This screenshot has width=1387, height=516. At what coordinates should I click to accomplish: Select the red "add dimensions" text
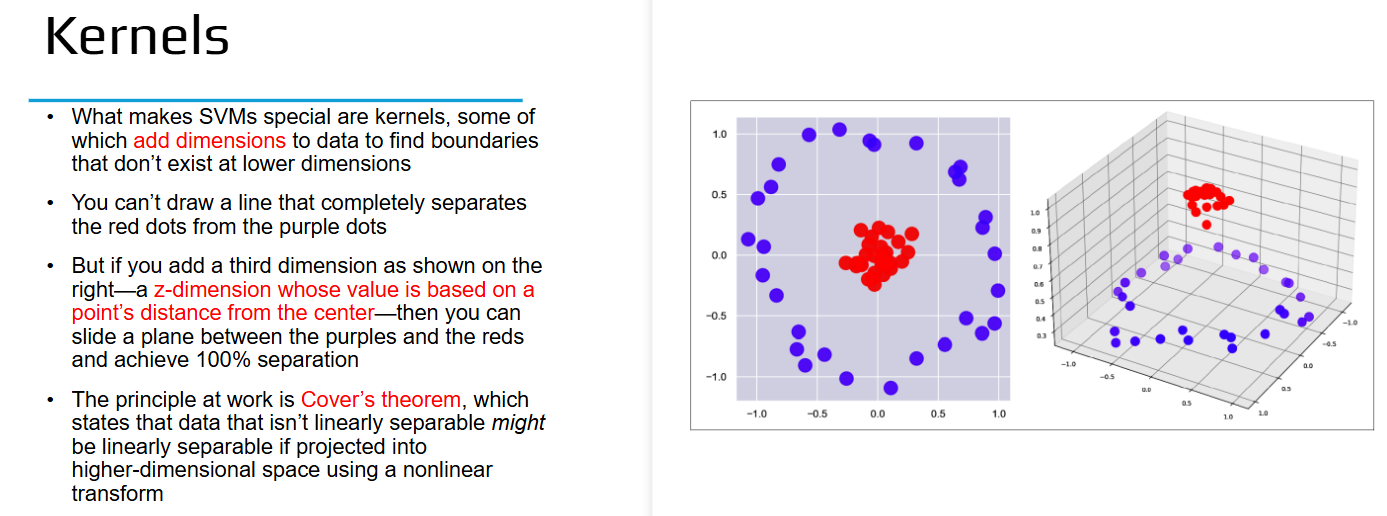pos(209,141)
